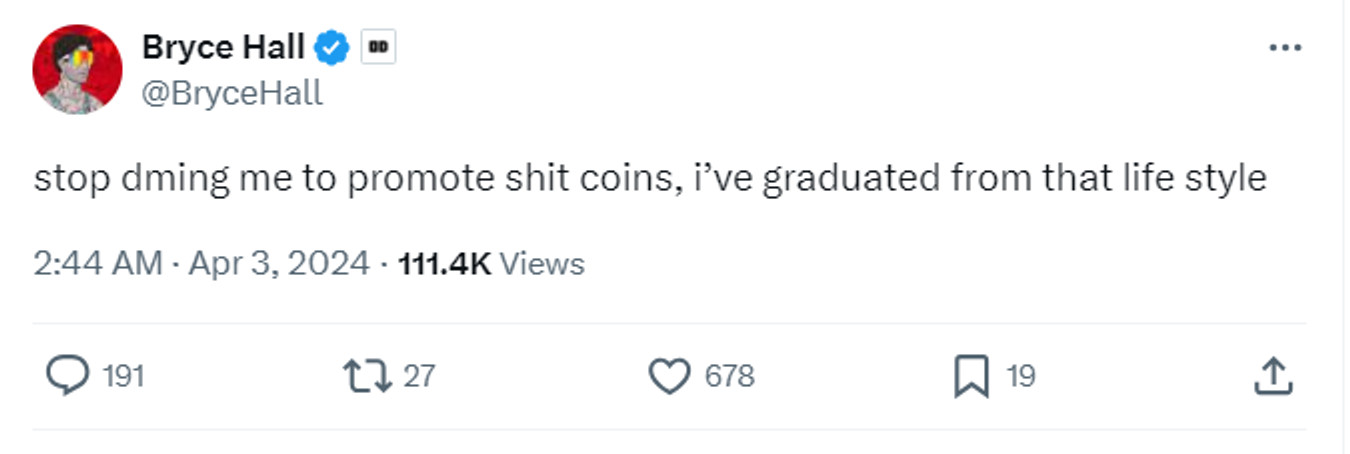Open the three-dot more options menu
Image resolution: width=1350 pixels, height=454 pixels.
pyautogui.click(x=1284, y=48)
